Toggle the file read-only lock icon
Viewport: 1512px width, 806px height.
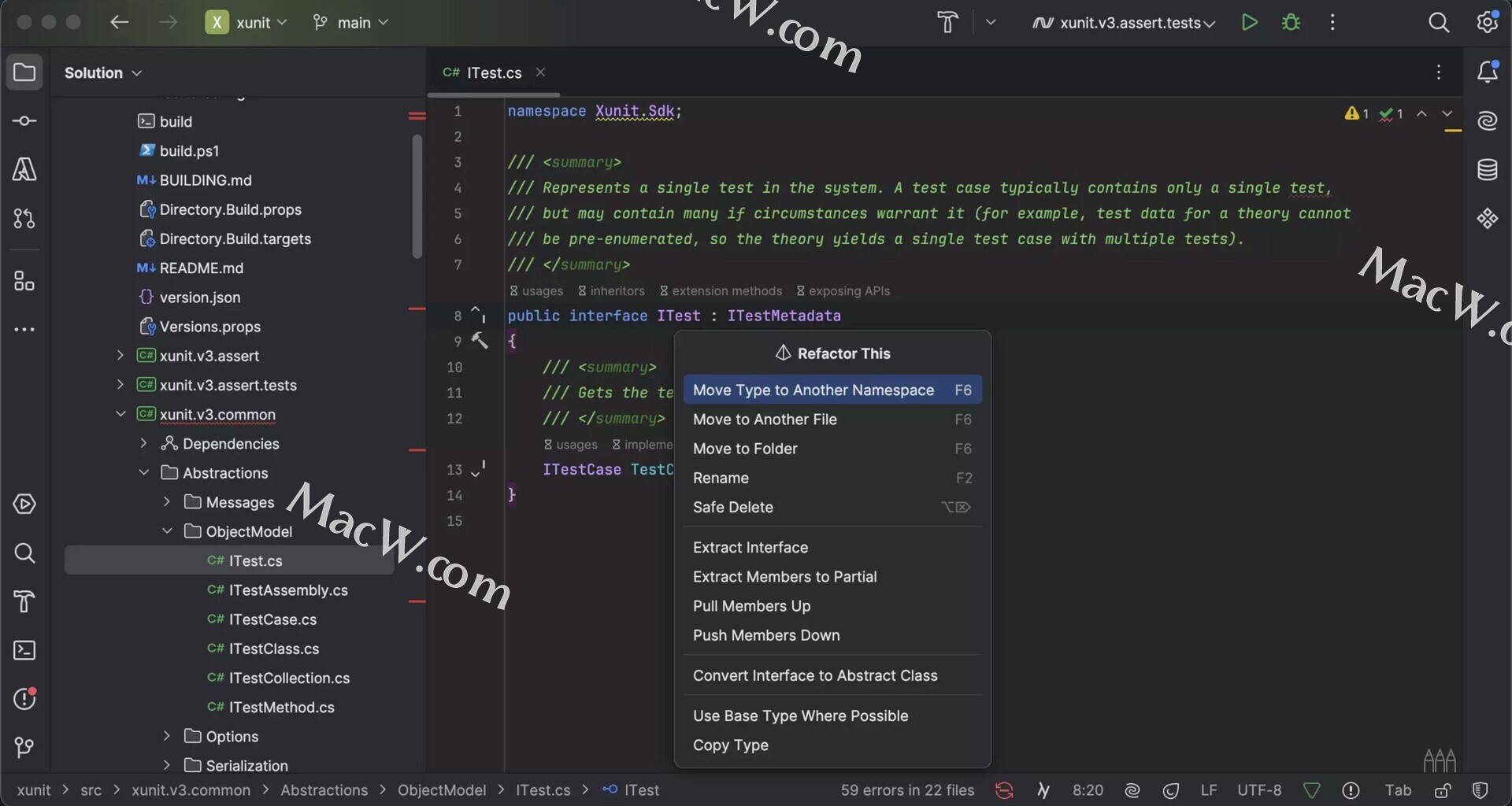1442,790
